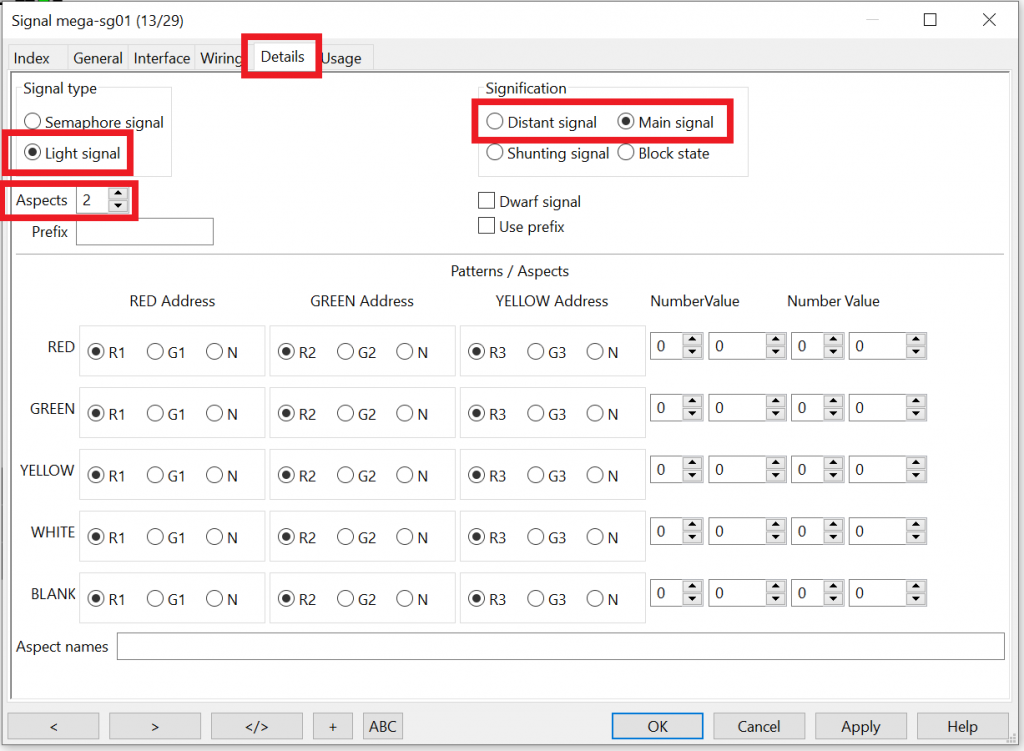Switch to the General tab
The image size is (1024, 751).
tap(98, 58)
